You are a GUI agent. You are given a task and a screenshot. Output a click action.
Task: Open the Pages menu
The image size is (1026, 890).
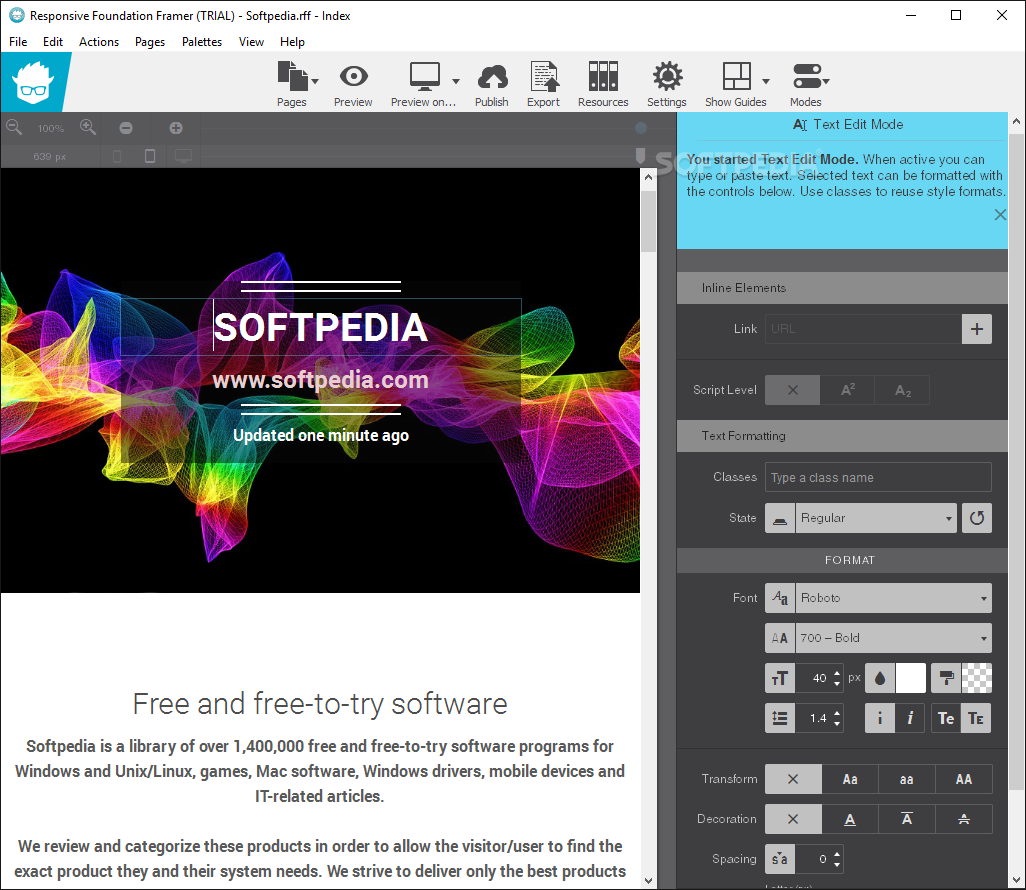click(150, 42)
